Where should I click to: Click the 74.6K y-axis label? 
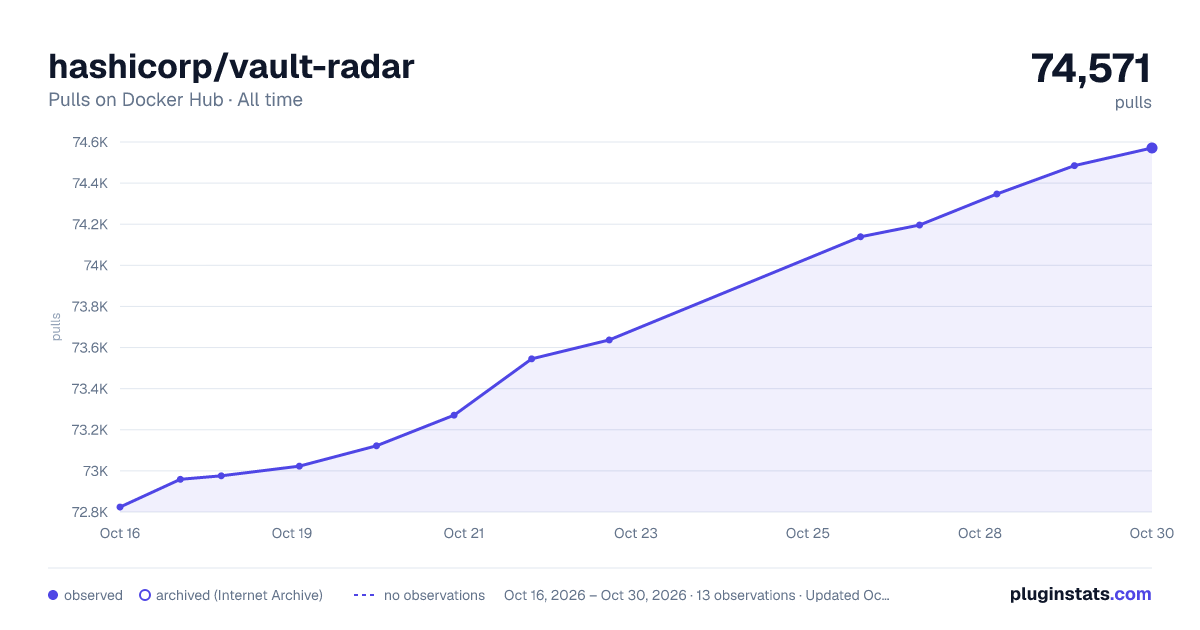[90, 142]
